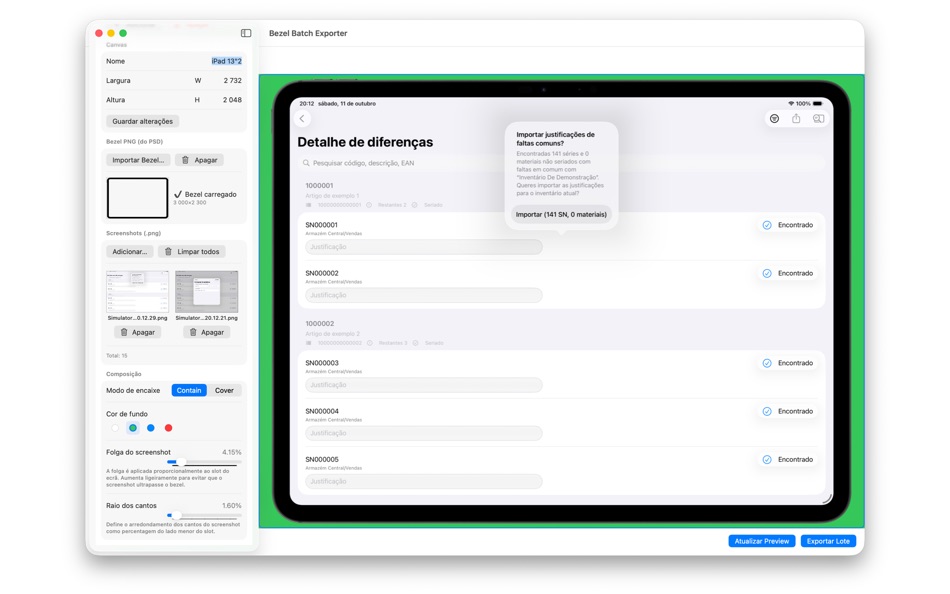Toggle the Encontrado status for SN000001
This screenshot has width=950, height=594.
pos(766,225)
